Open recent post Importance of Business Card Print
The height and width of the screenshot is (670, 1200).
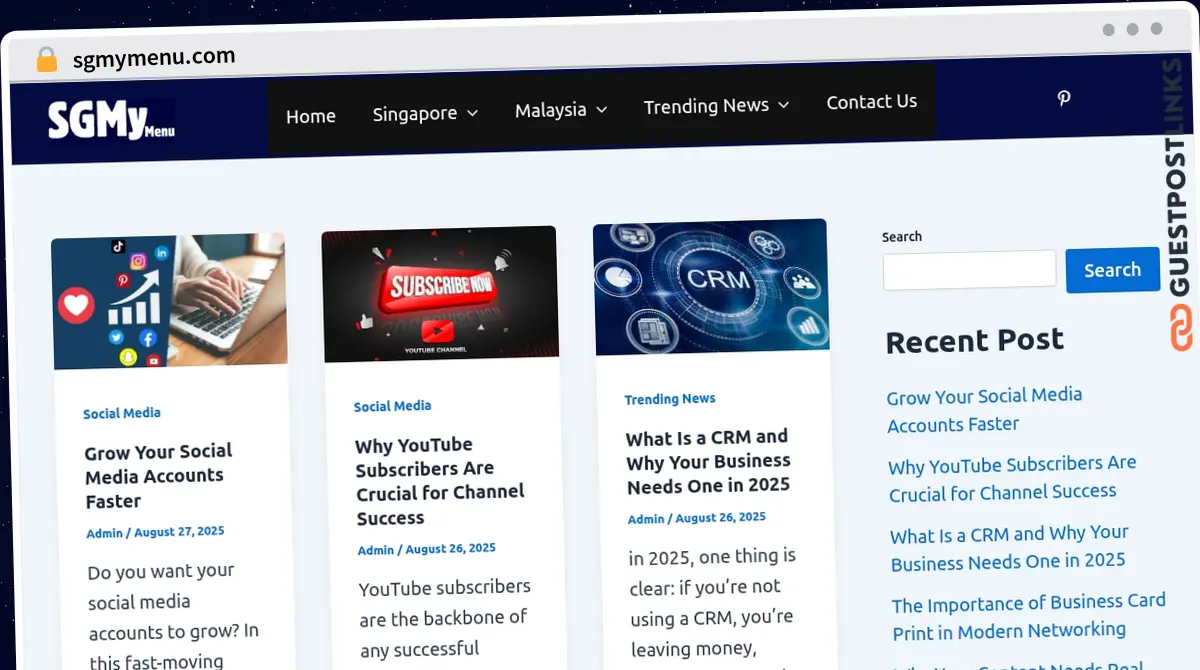point(1028,616)
